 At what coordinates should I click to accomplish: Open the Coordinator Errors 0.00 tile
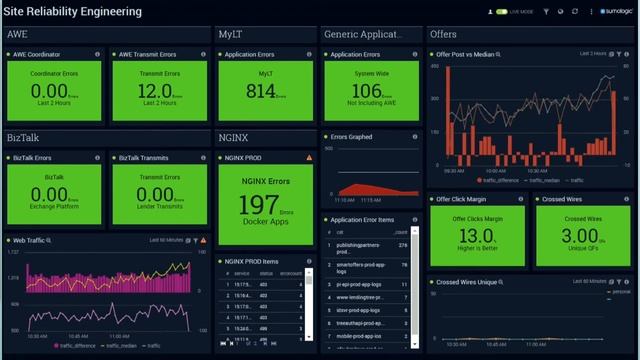pyautogui.click(x=54, y=91)
